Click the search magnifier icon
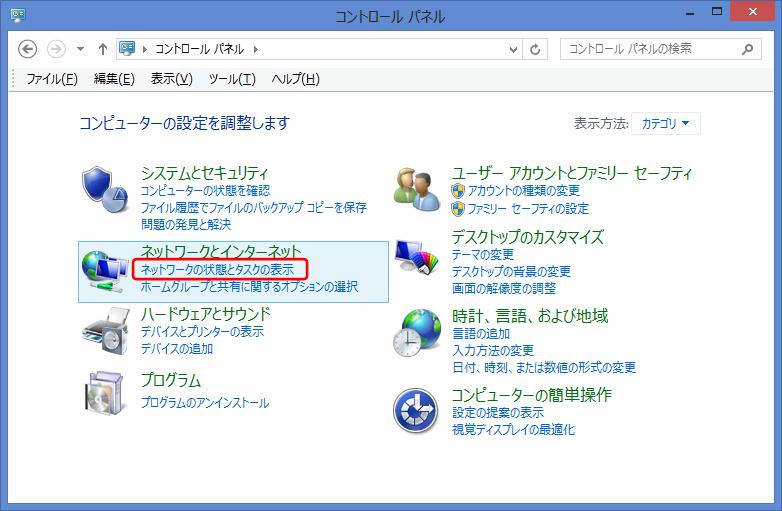Viewport: 782px width, 511px height. pos(747,49)
